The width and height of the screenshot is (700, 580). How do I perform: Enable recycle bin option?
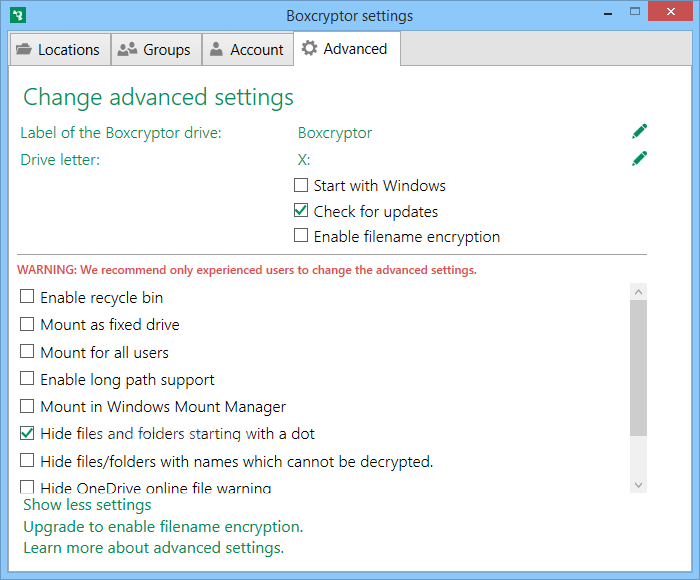(x=27, y=297)
